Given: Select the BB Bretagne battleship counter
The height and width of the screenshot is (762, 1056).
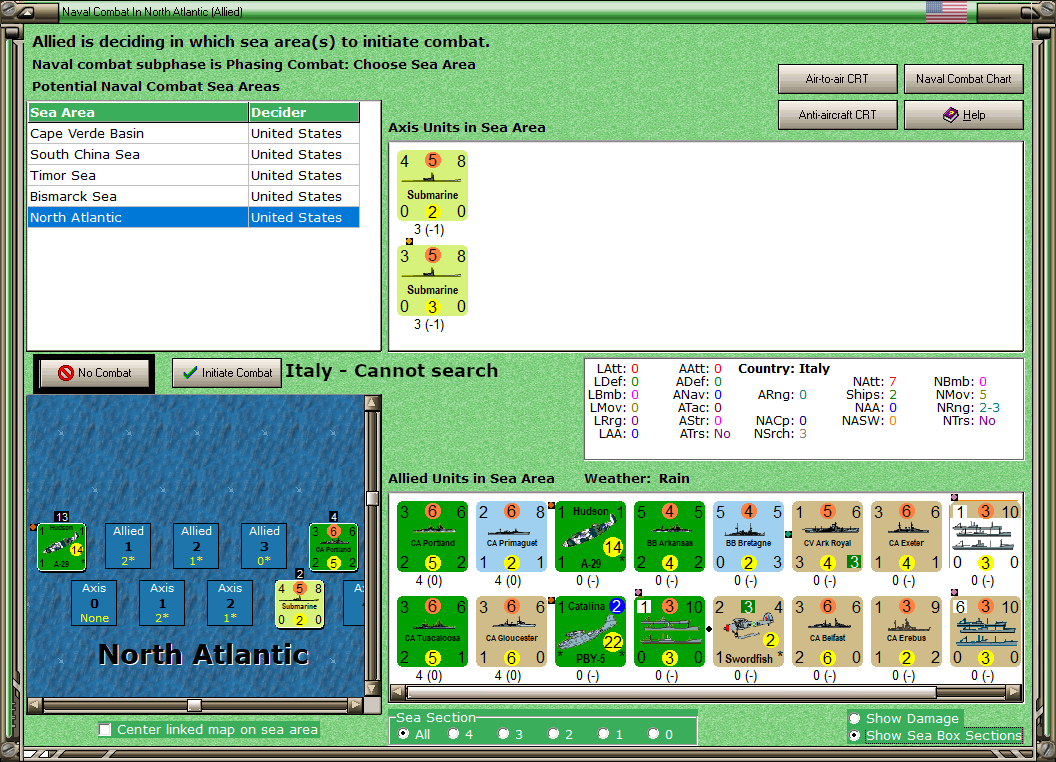Looking at the screenshot, I should tap(748, 536).
